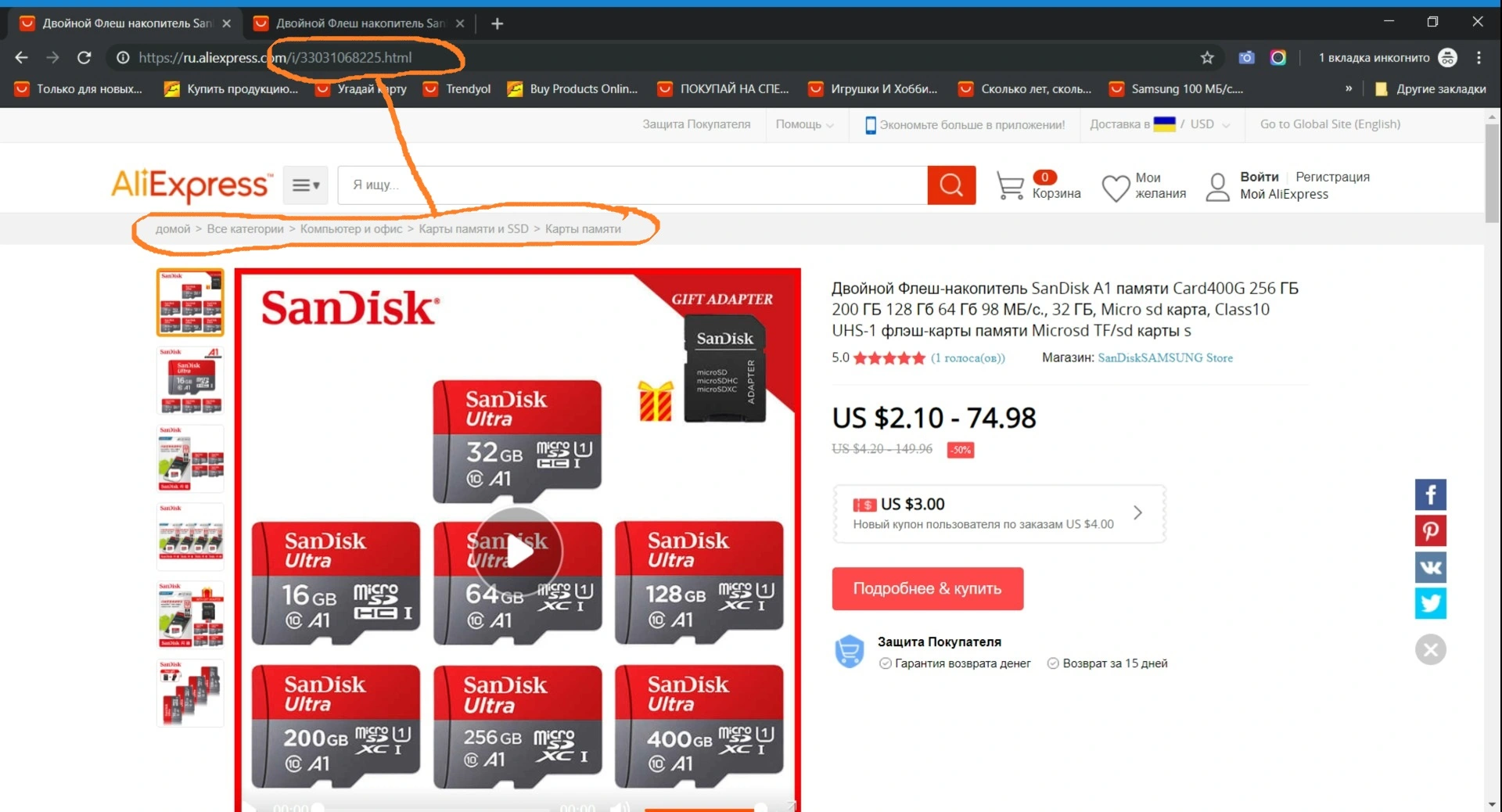
Task: Open the Защита Покупателя top link
Action: [696, 124]
